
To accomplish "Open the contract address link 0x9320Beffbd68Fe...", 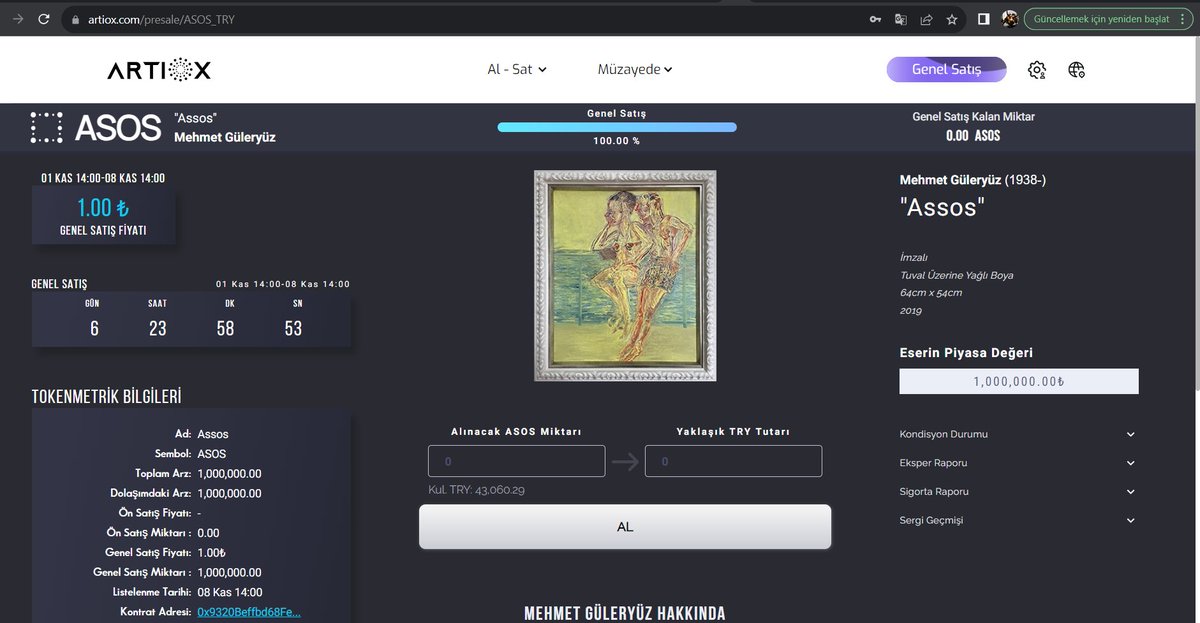I will (x=249, y=612).
